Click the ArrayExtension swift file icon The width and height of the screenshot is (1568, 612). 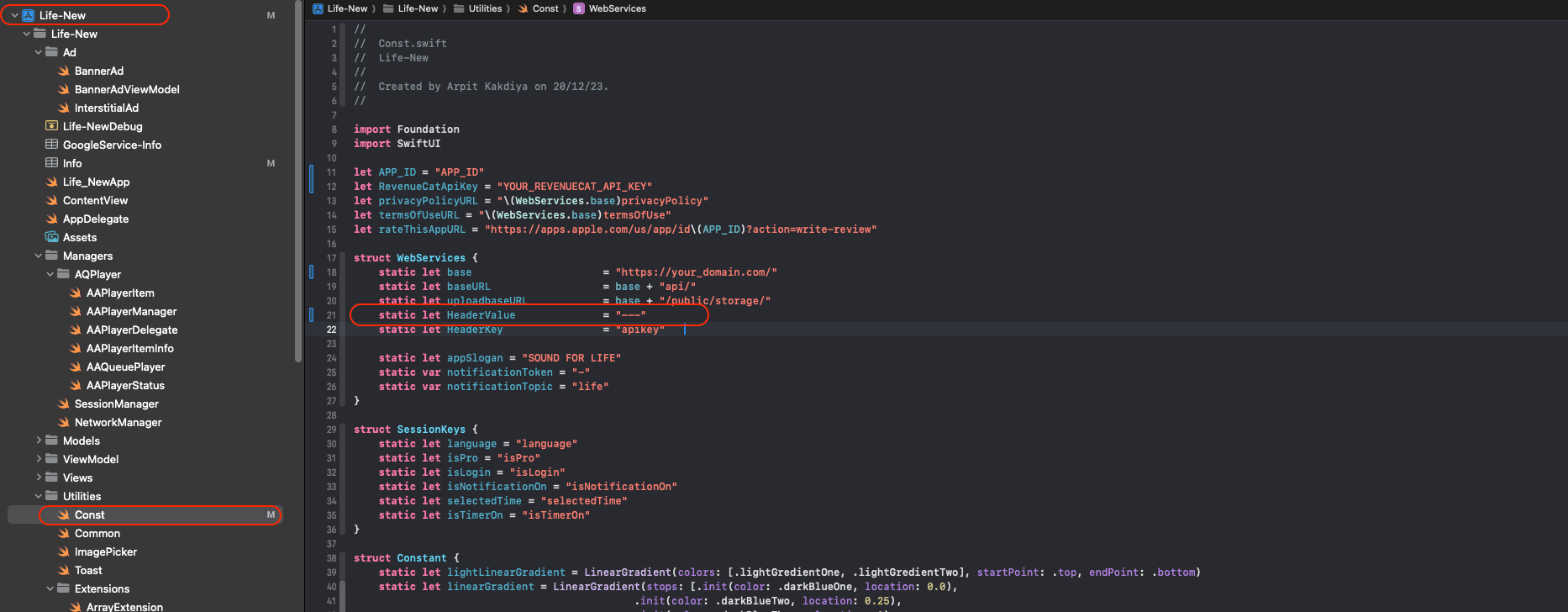[75, 606]
